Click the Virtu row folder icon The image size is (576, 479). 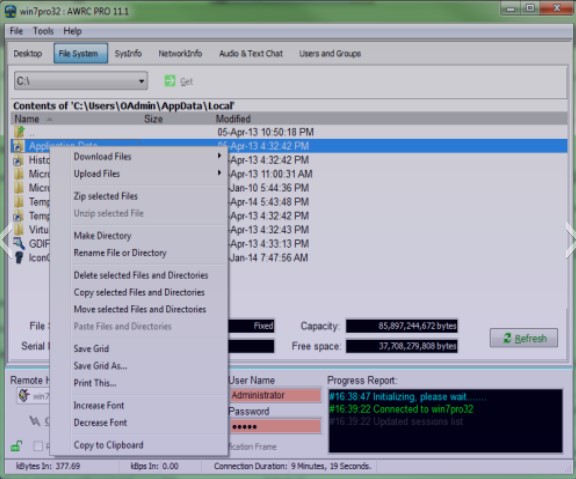point(18,230)
